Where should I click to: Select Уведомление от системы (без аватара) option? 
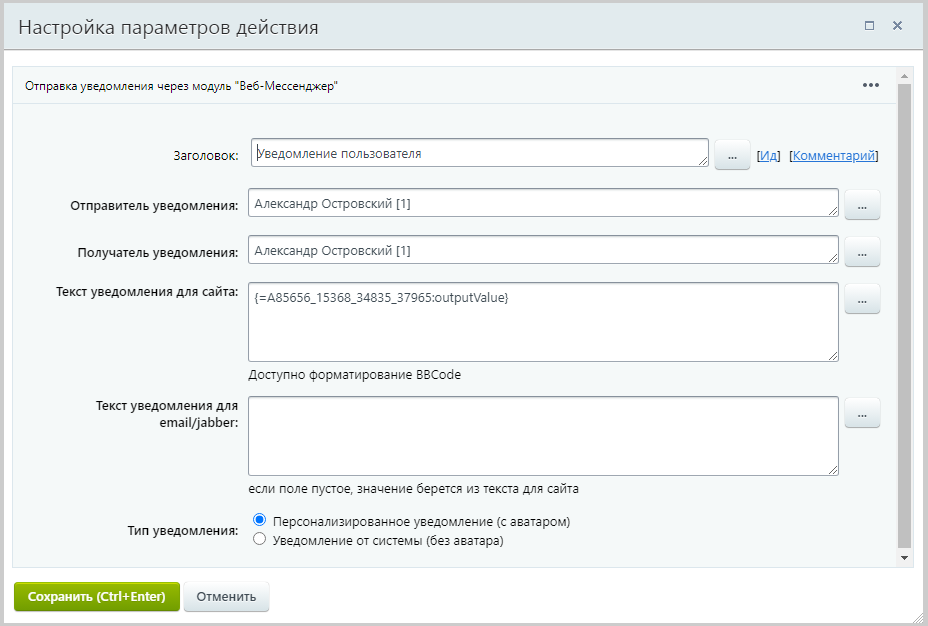tap(260, 540)
